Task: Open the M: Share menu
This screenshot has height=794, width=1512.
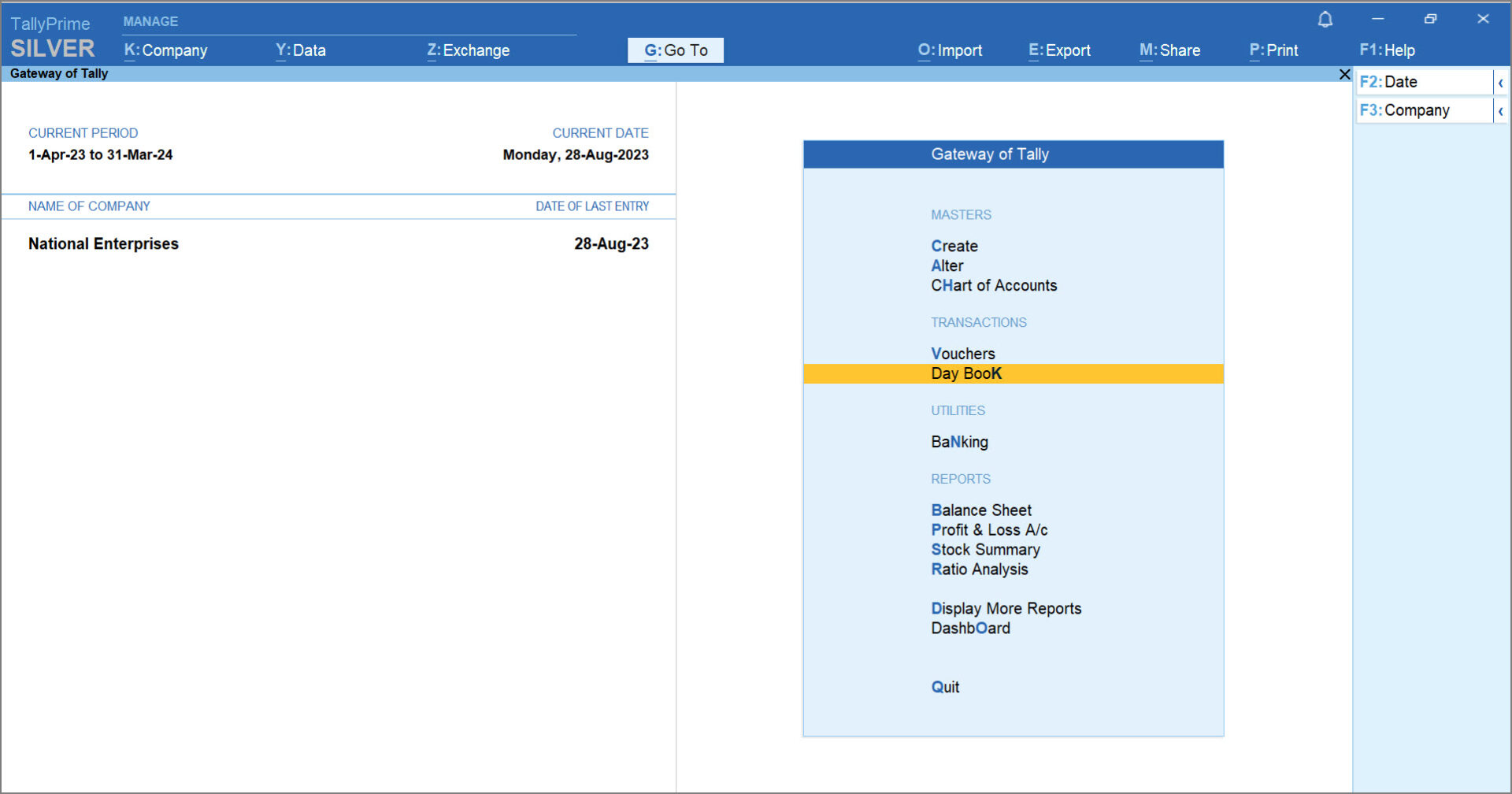Action: click(x=1169, y=50)
